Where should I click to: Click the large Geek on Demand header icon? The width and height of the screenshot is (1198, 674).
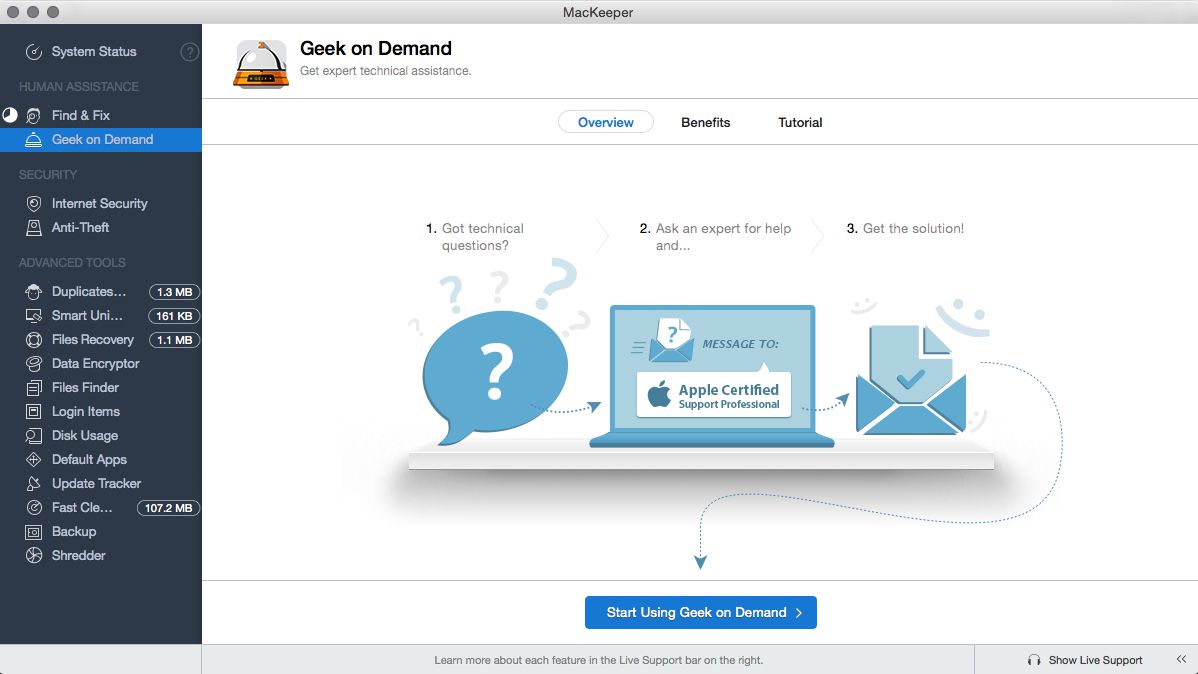261,64
